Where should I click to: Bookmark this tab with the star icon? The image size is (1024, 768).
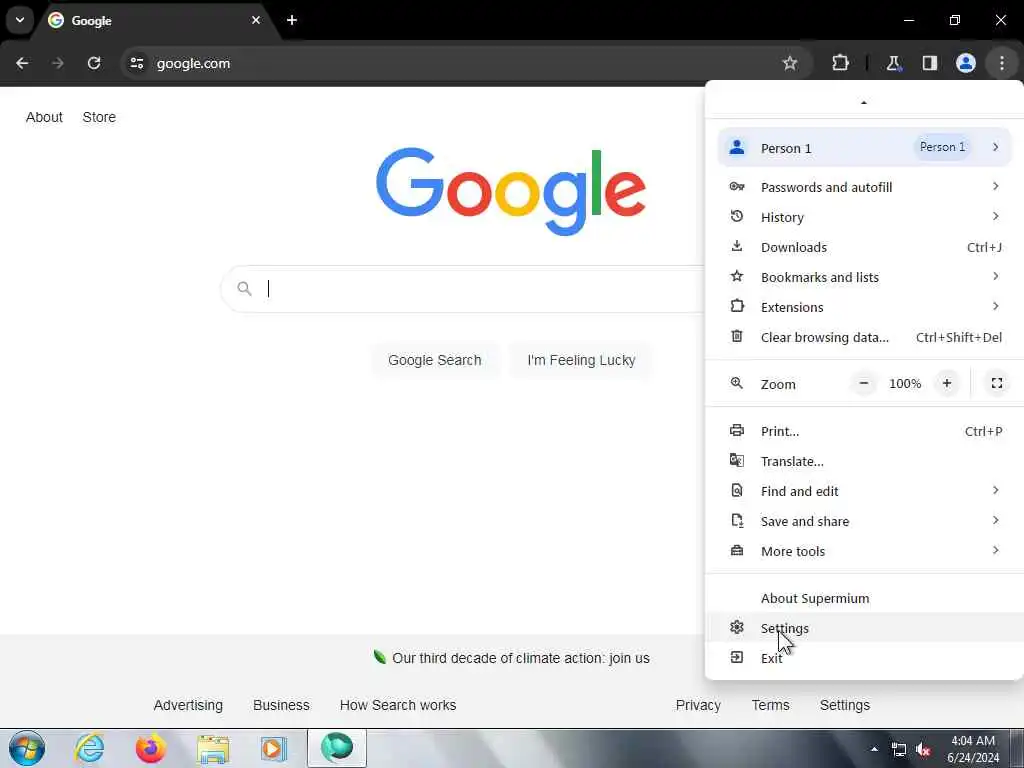790,63
